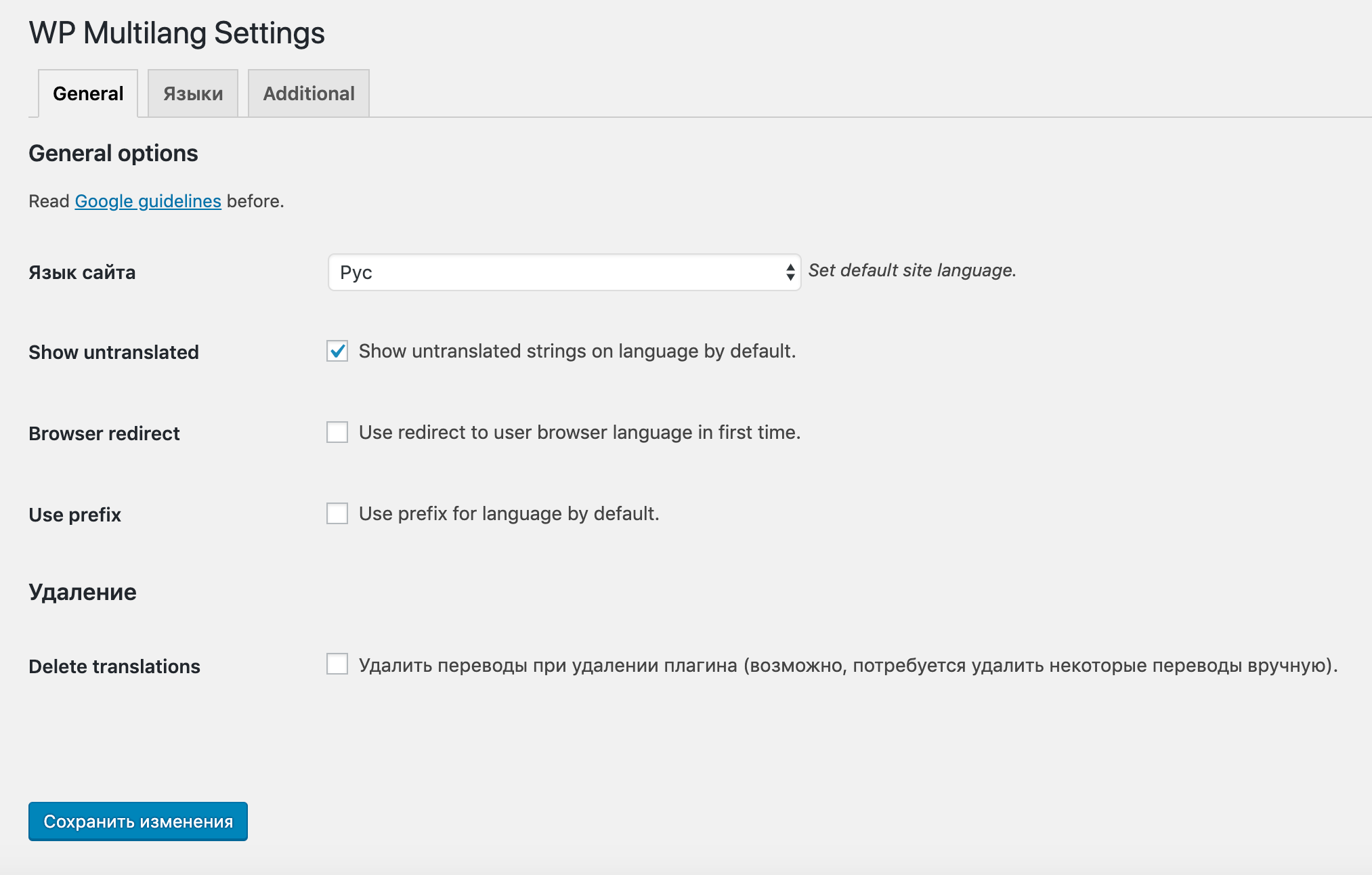This screenshot has width=1372, height=875.
Task: Open the Additional settings tab
Action: point(308,93)
